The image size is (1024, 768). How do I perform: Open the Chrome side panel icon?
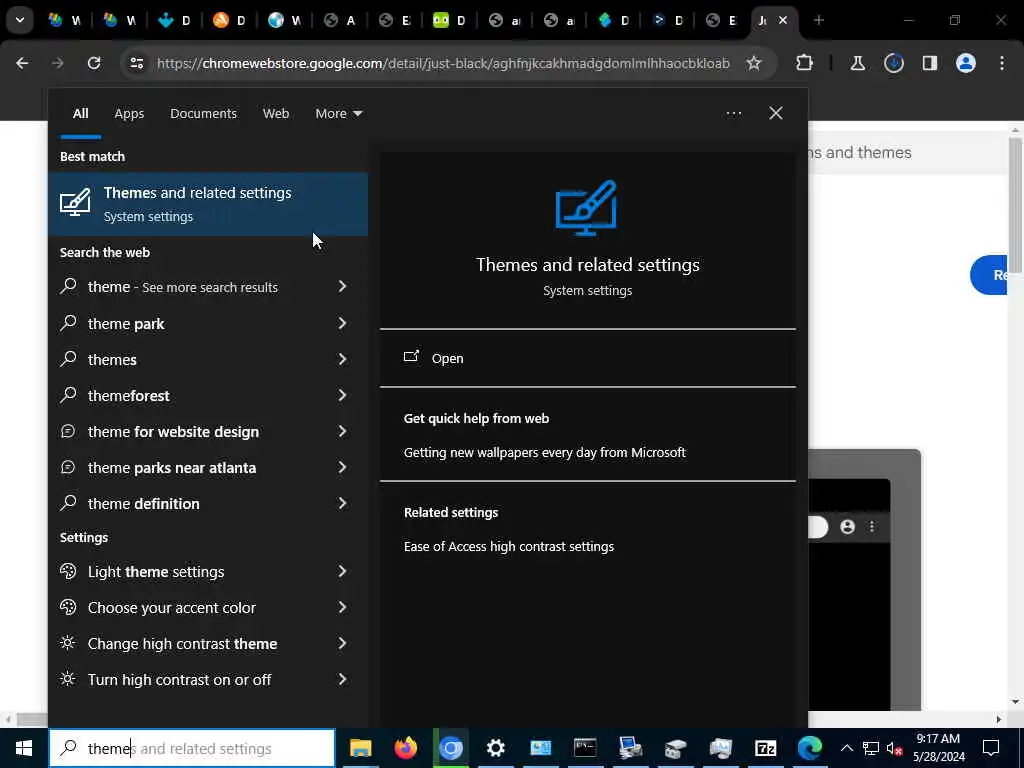[930, 63]
